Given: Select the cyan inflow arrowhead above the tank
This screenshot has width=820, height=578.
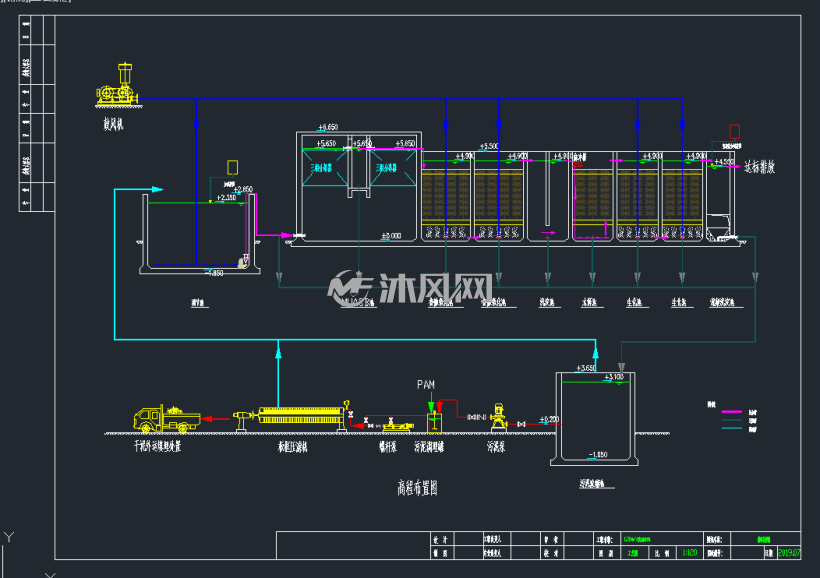Looking at the screenshot, I should 157,189.
